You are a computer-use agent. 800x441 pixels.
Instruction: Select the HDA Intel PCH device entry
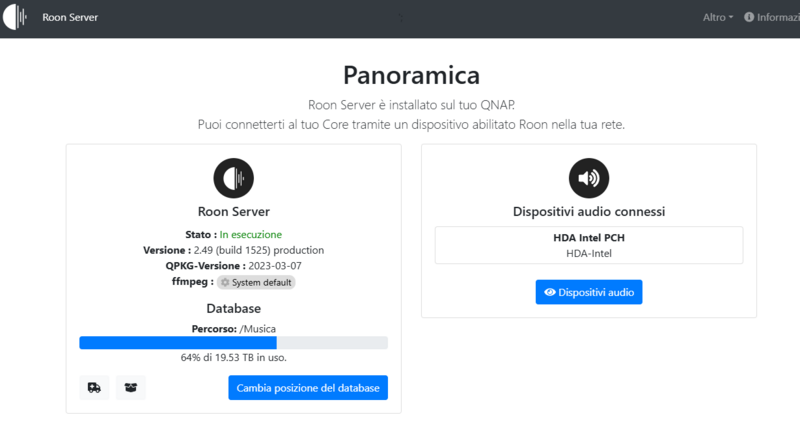[x=589, y=245]
